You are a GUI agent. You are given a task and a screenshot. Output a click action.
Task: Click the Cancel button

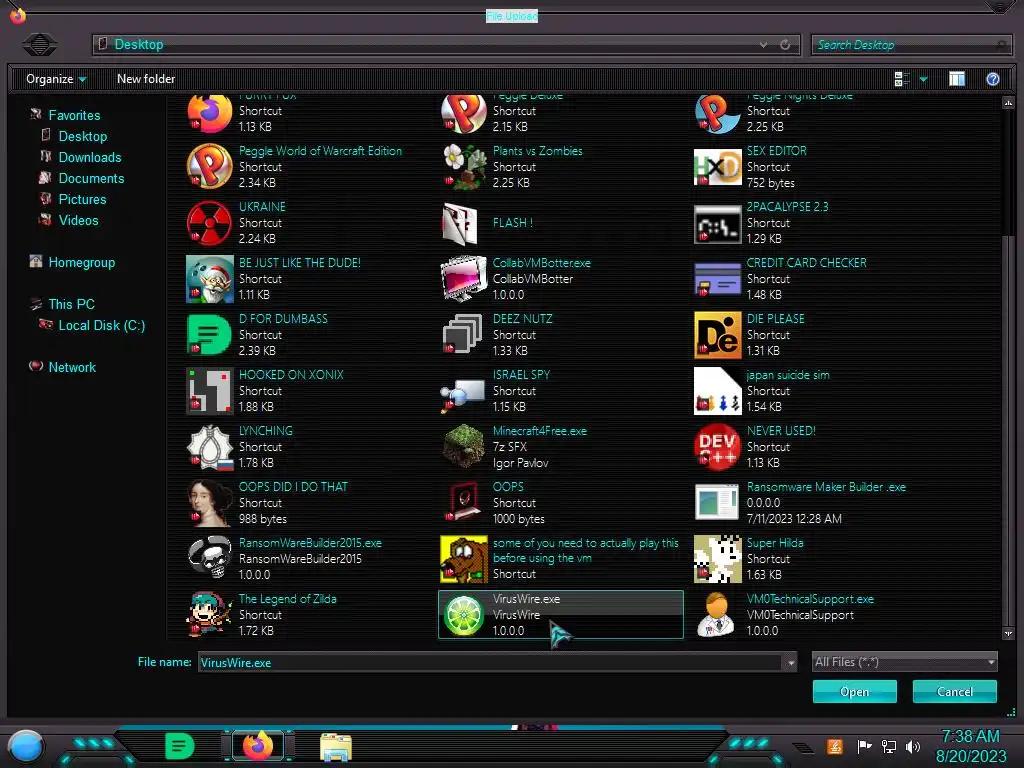(x=955, y=692)
